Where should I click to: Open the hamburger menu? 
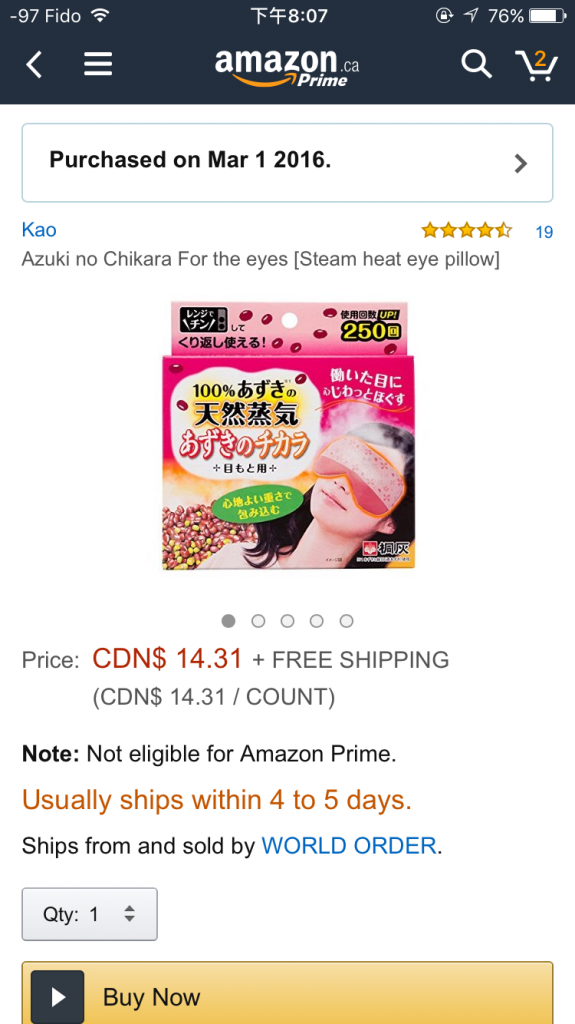coord(98,65)
